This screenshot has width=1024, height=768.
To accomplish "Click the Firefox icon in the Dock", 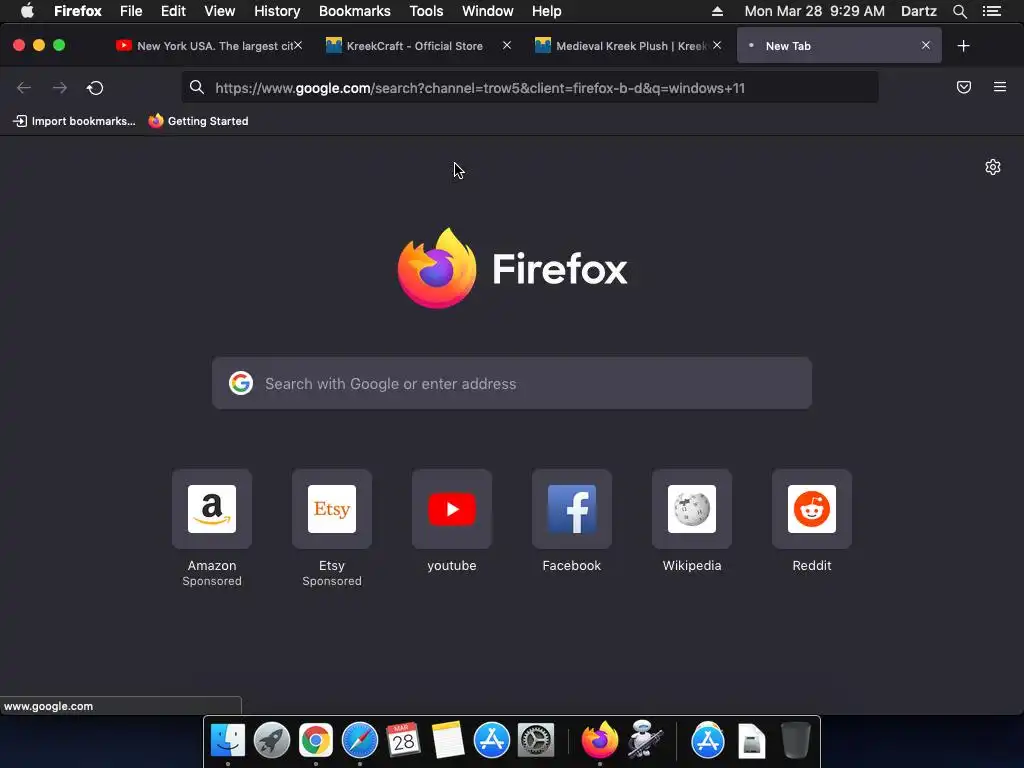I will [x=600, y=741].
